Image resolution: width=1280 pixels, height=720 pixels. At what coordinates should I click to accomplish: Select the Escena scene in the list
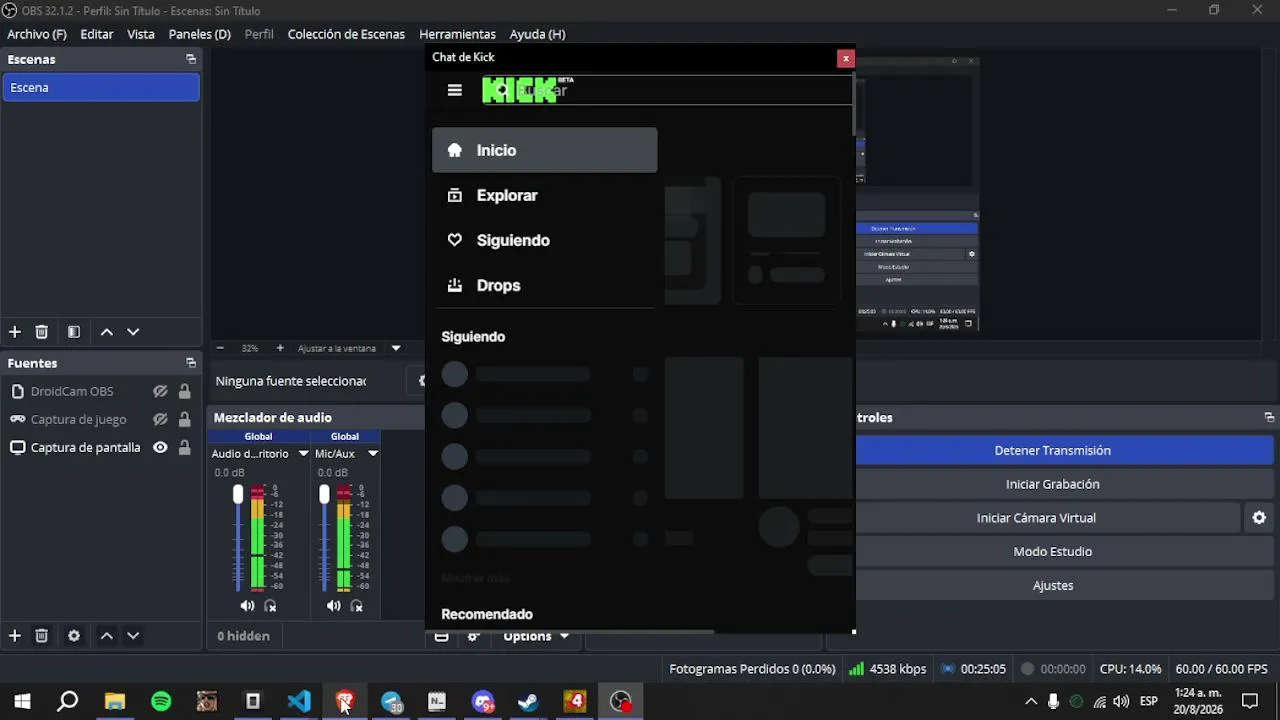pos(101,88)
